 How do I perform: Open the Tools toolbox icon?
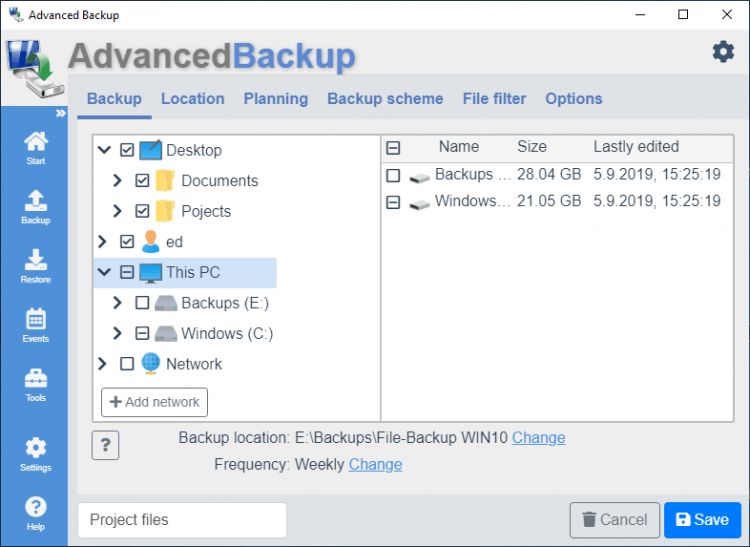pos(35,384)
